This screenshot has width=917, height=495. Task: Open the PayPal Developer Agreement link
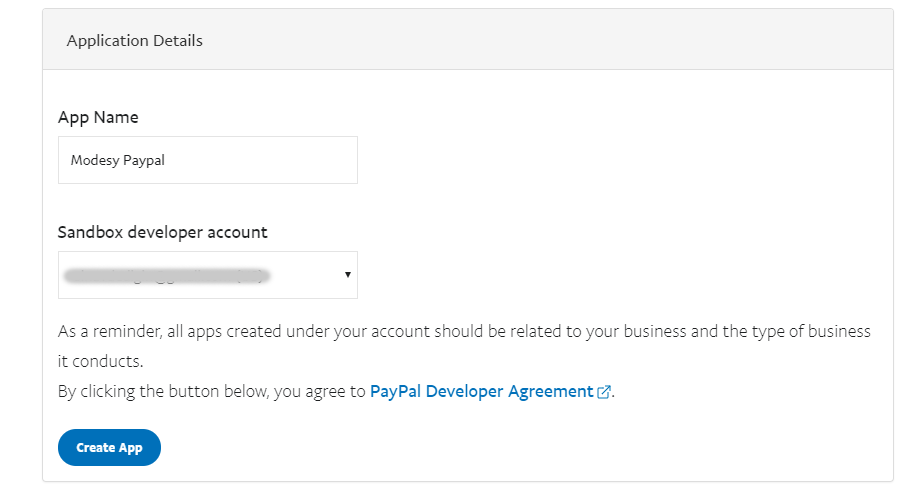click(x=482, y=392)
